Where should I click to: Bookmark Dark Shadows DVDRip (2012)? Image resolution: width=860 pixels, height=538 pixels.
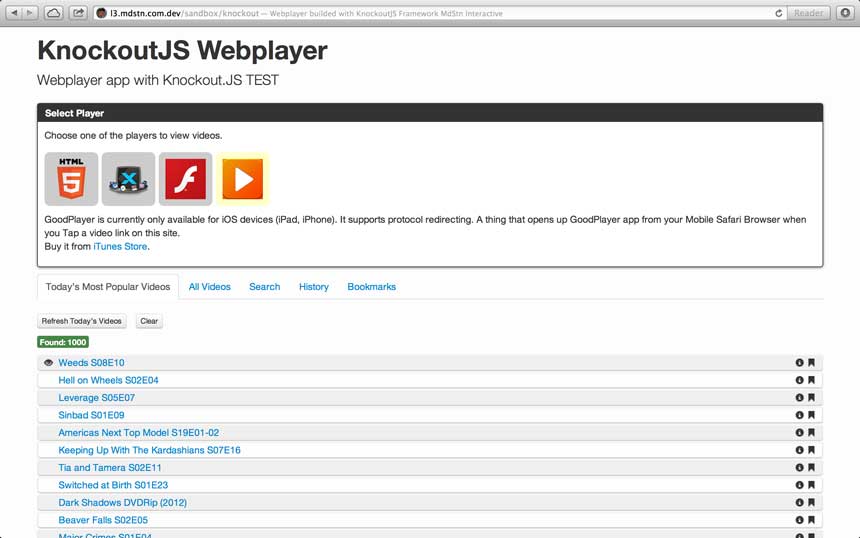[811, 503]
